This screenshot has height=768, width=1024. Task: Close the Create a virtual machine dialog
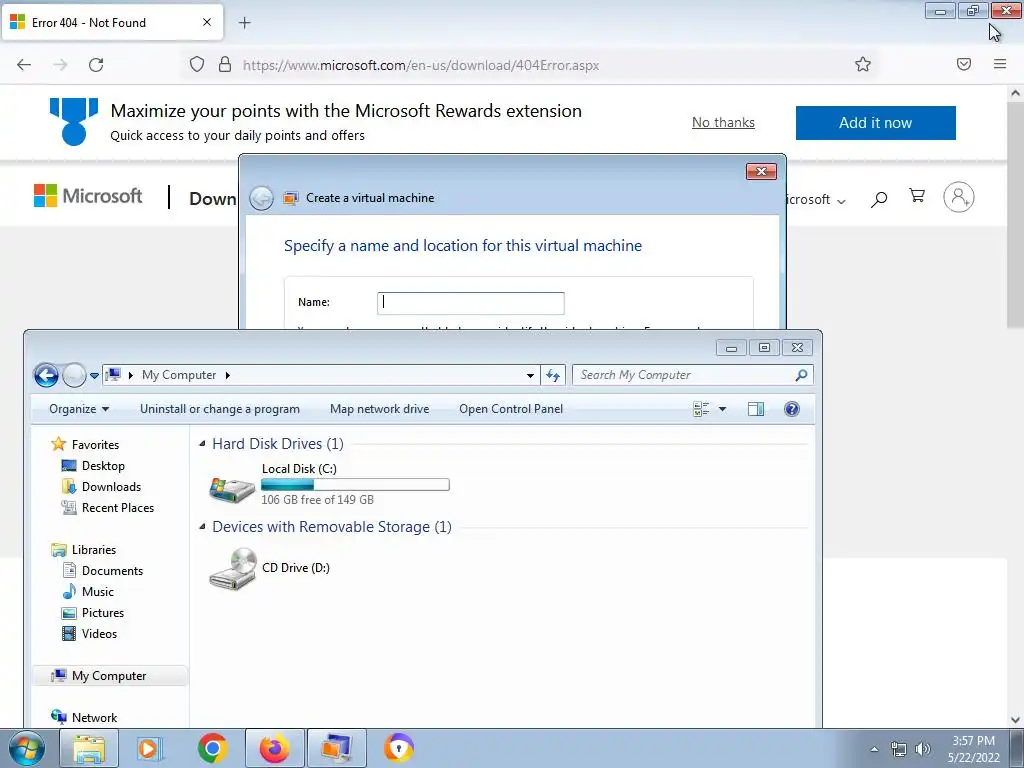(761, 172)
